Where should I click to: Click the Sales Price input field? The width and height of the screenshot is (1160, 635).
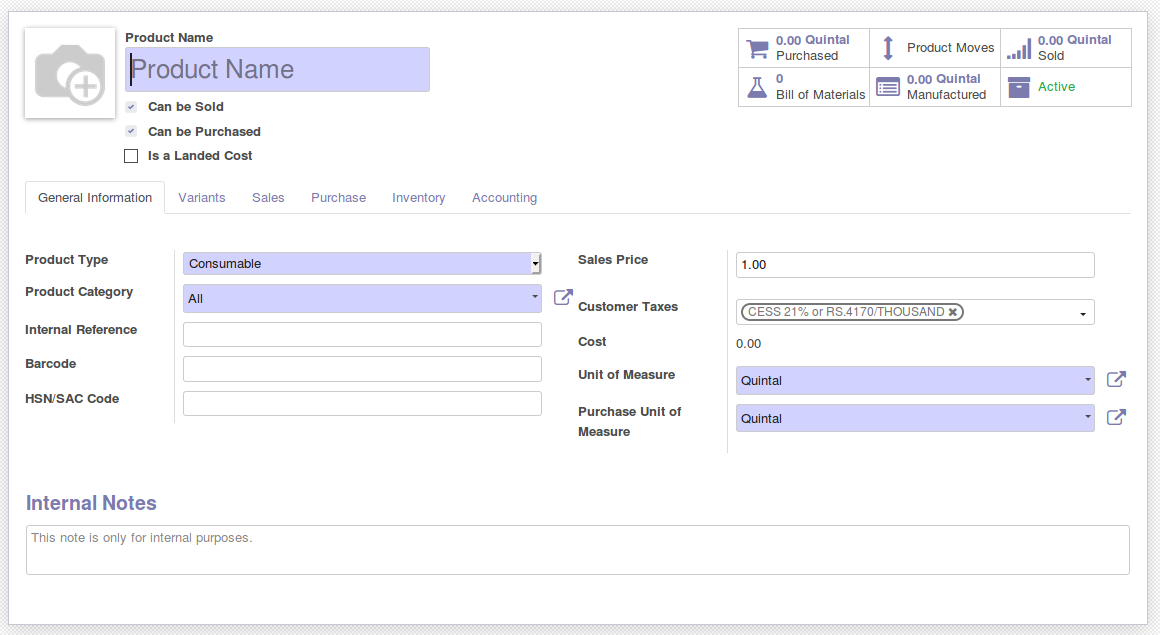(914, 265)
